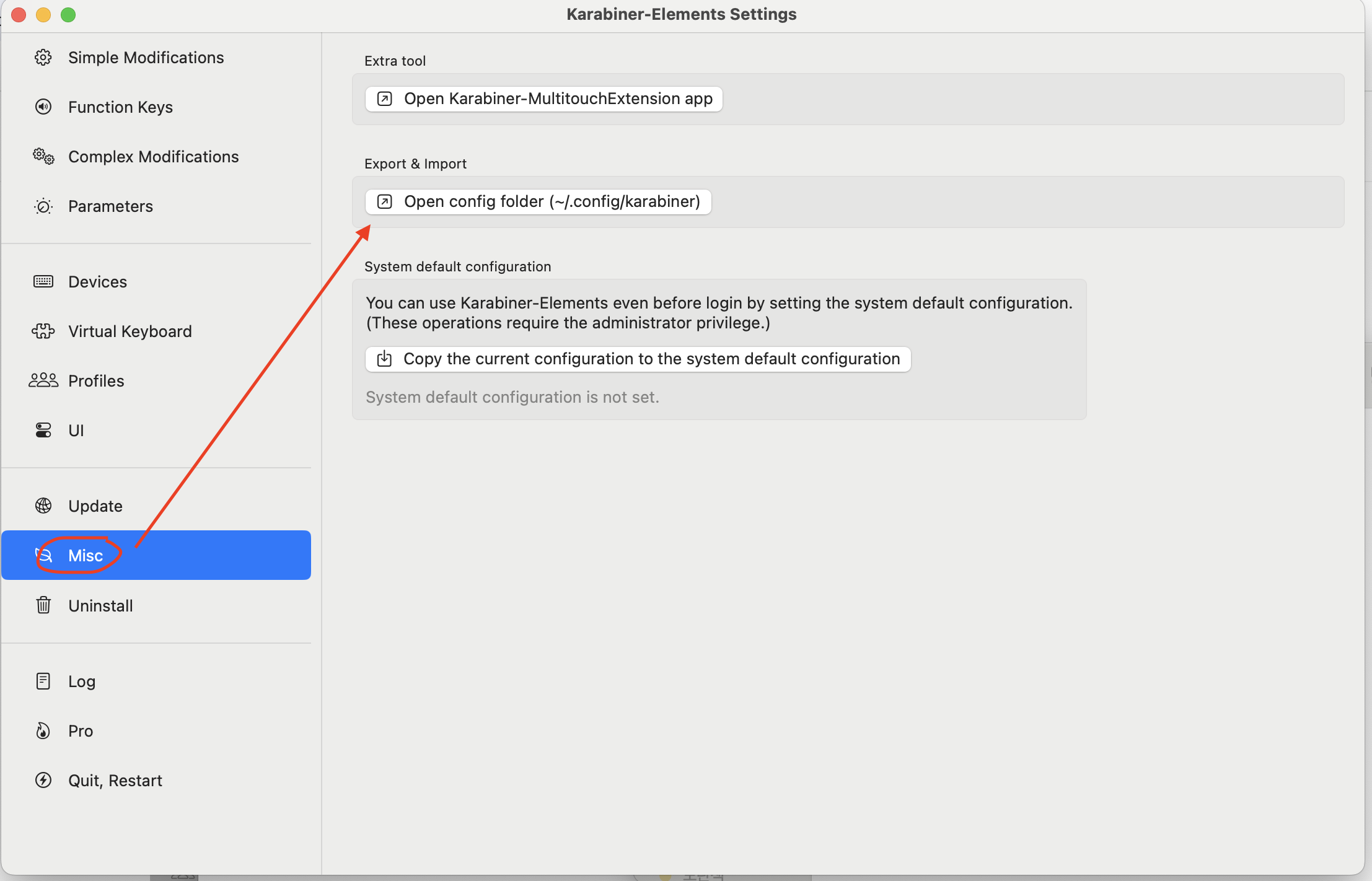The height and width of the screenshot is (881, 1372).
Task: Click the Simple Modifications gear icon
Action: pos(43,58)
